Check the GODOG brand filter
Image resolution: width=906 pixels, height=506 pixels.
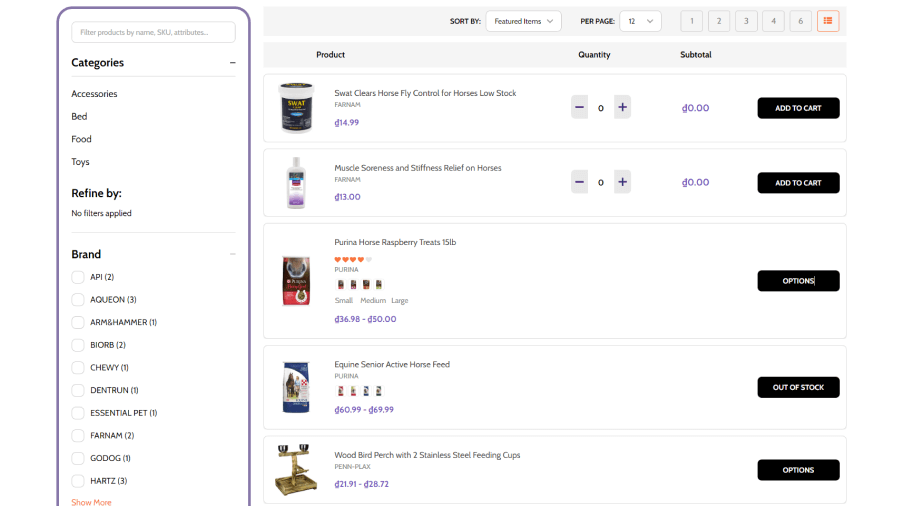point(78,458)
